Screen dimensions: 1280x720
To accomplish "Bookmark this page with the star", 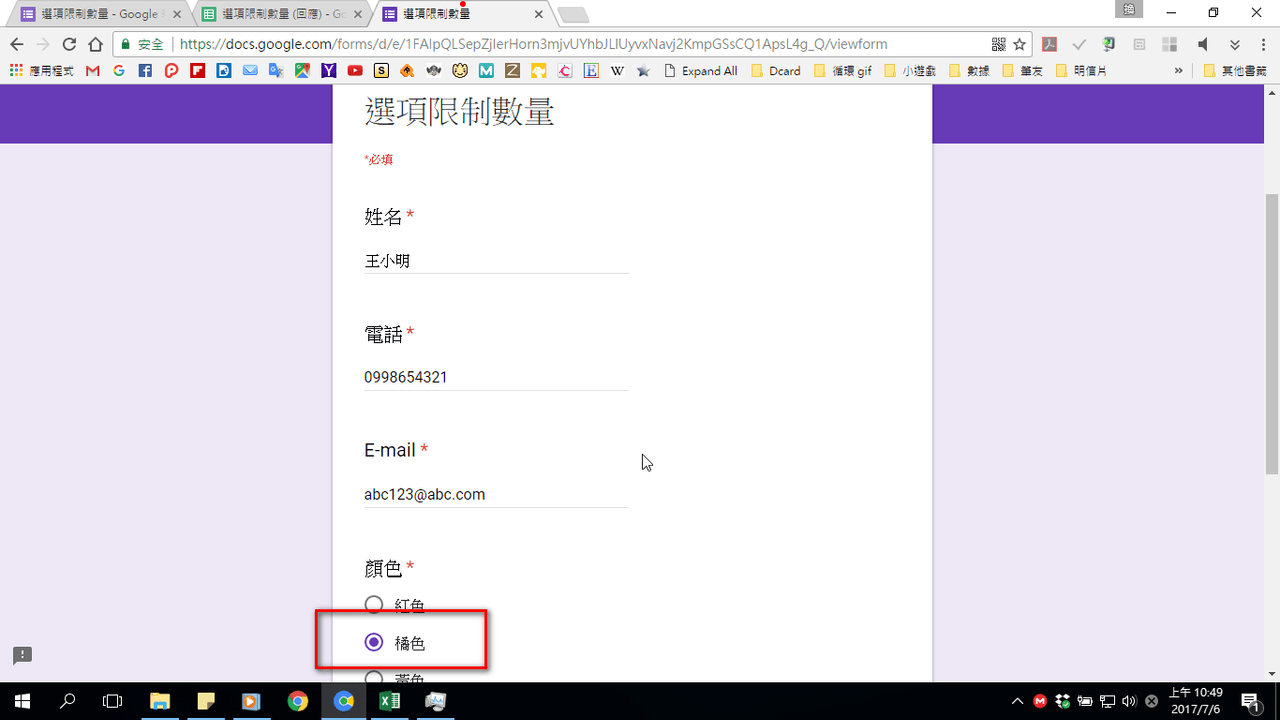I will [1020, 44].
